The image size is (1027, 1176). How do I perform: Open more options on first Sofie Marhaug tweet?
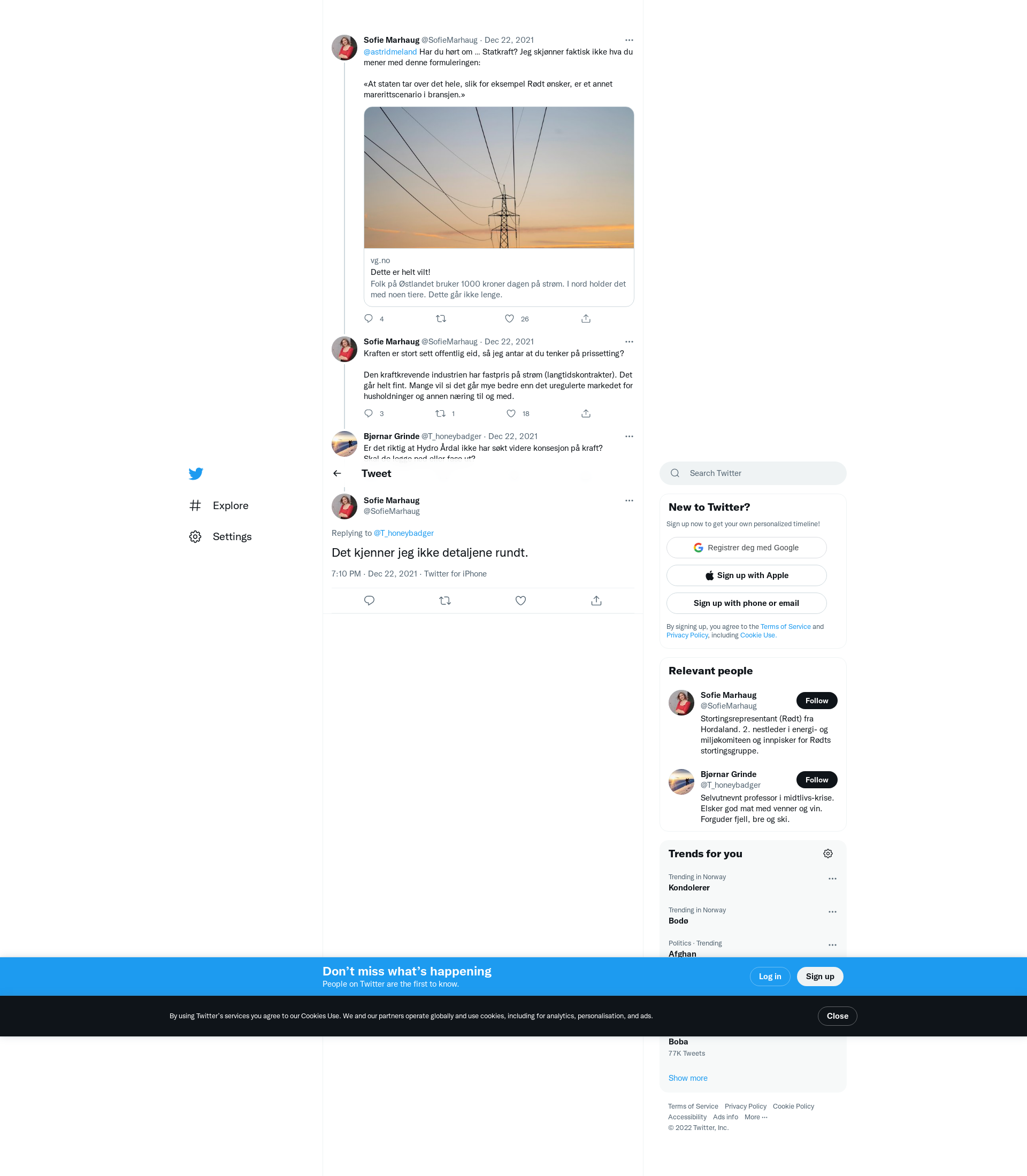[x=629, y=40]
